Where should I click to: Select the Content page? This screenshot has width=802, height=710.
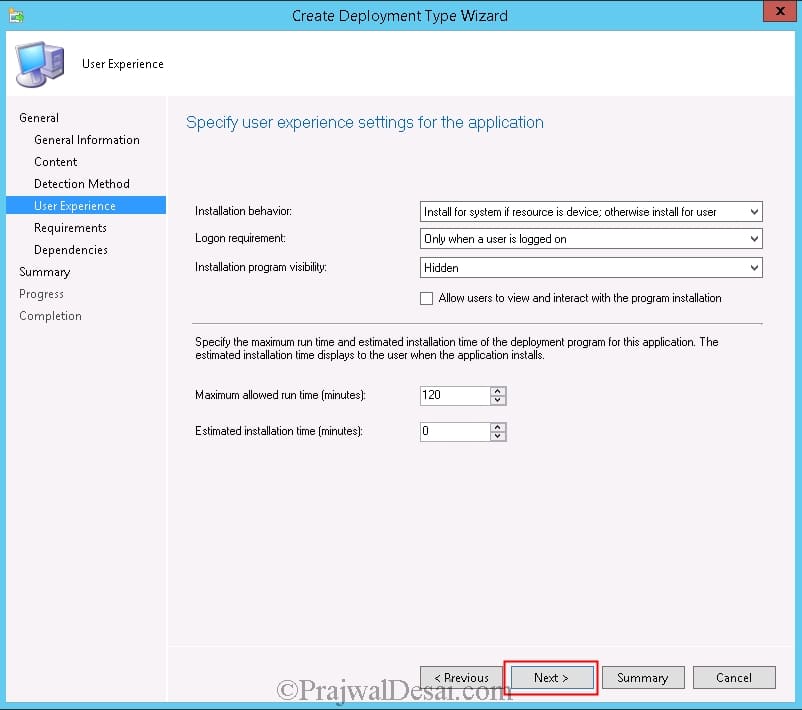(x=55, y=161)
